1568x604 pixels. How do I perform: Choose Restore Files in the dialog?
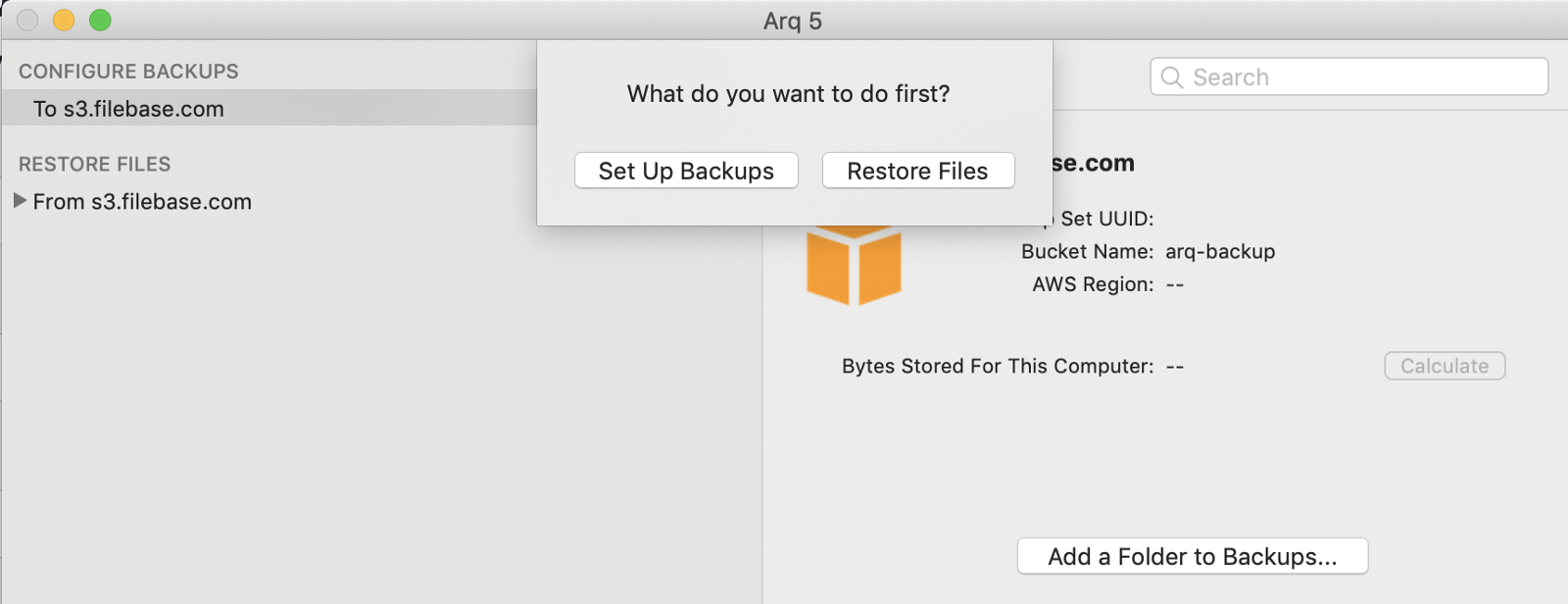point(918,171)
